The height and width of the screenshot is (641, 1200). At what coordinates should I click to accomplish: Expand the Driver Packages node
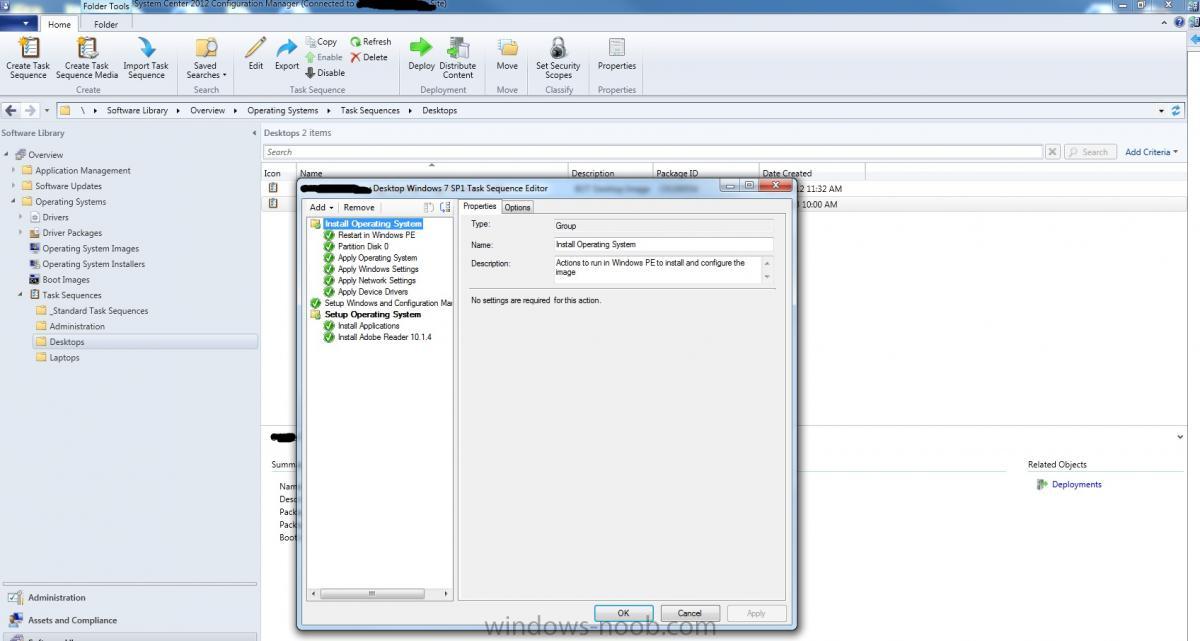(x=21, y=233)
